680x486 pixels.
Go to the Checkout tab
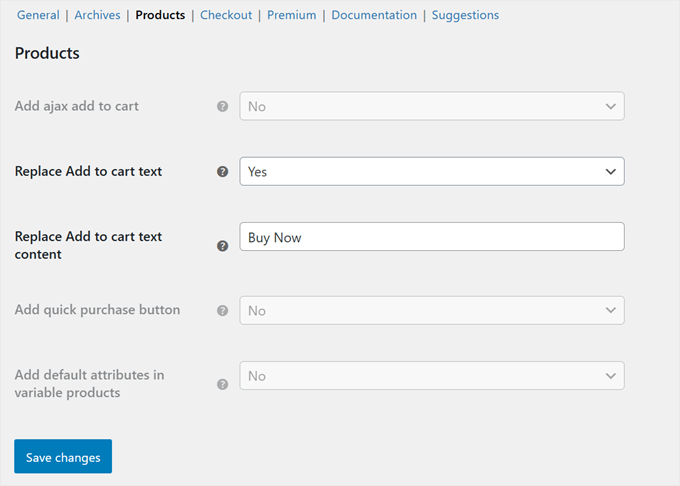226,15
